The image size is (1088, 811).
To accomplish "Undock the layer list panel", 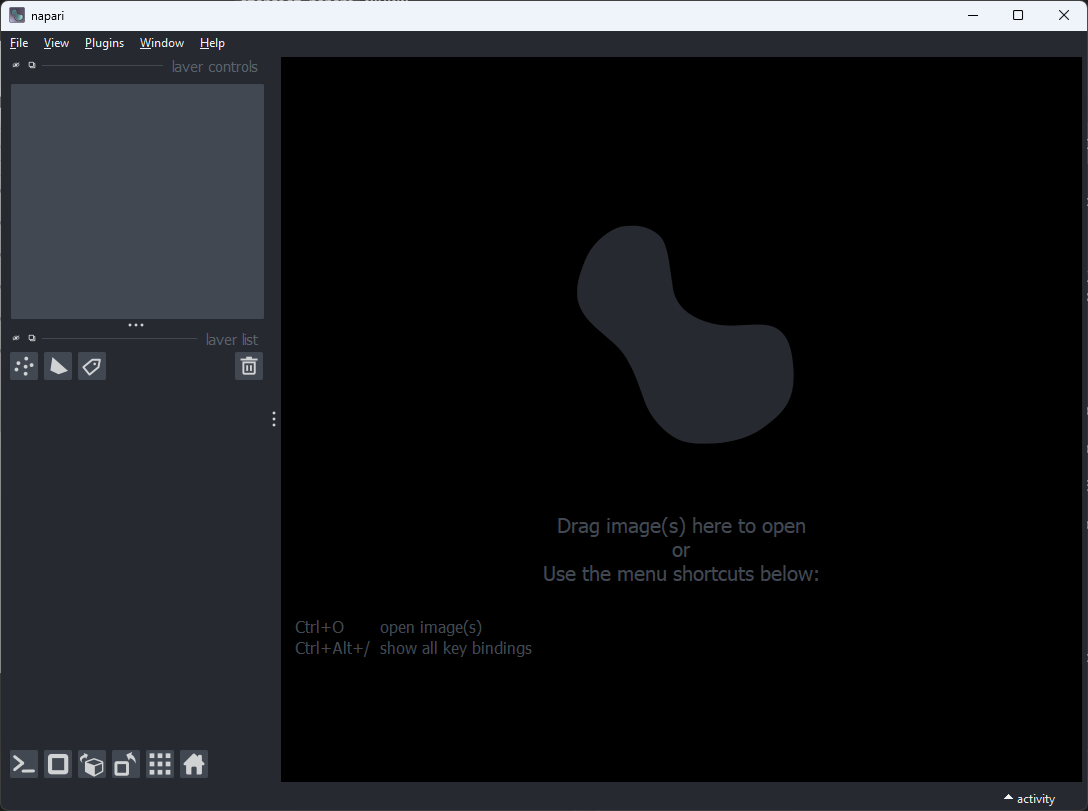I will 32,339.
